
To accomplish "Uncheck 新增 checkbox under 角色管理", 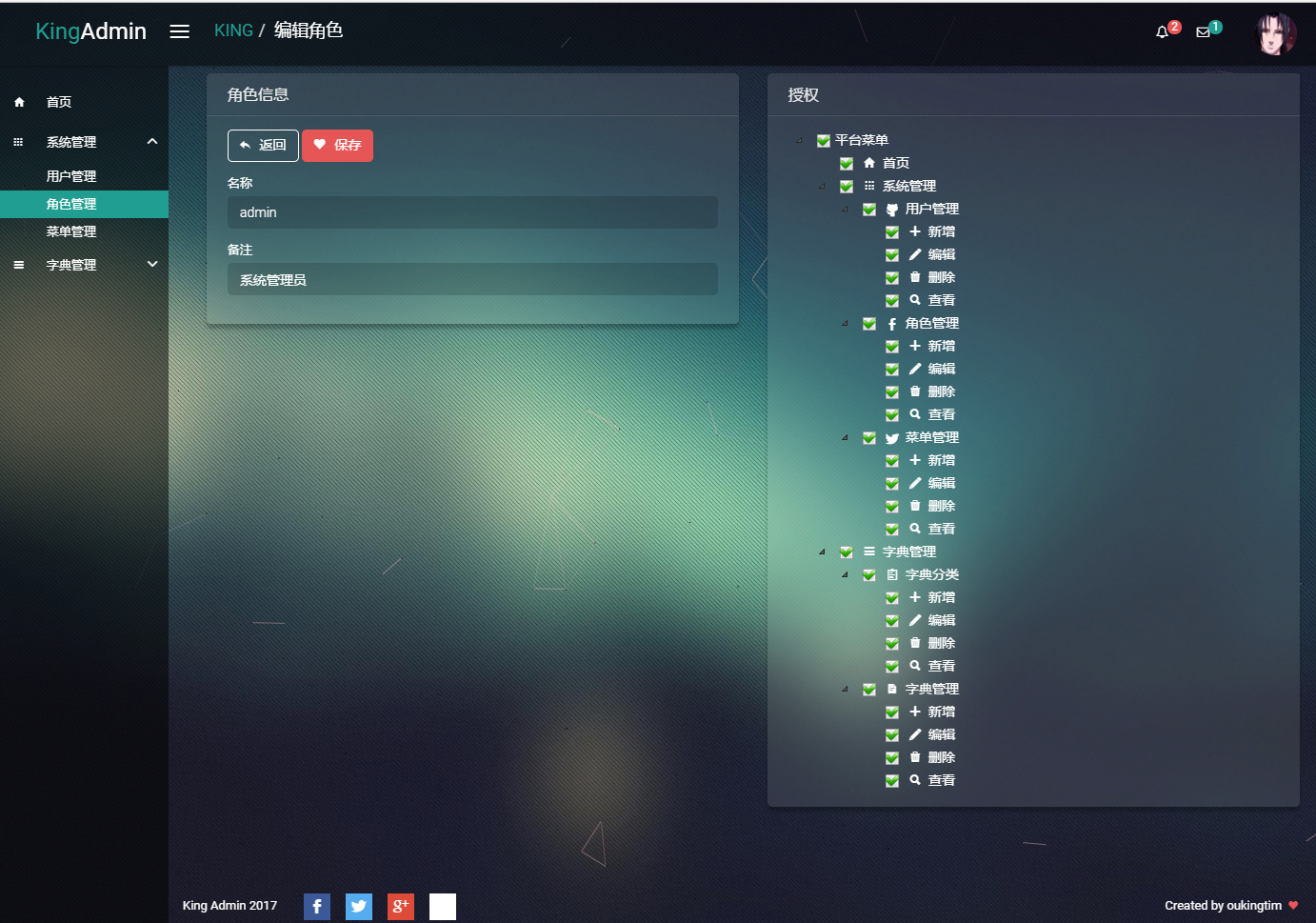I will pos(892,347).
